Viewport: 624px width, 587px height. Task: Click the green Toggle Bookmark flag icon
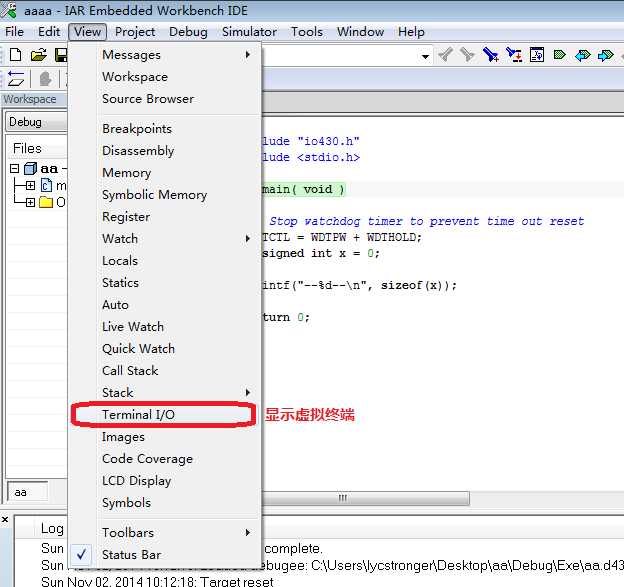[560, 55]
